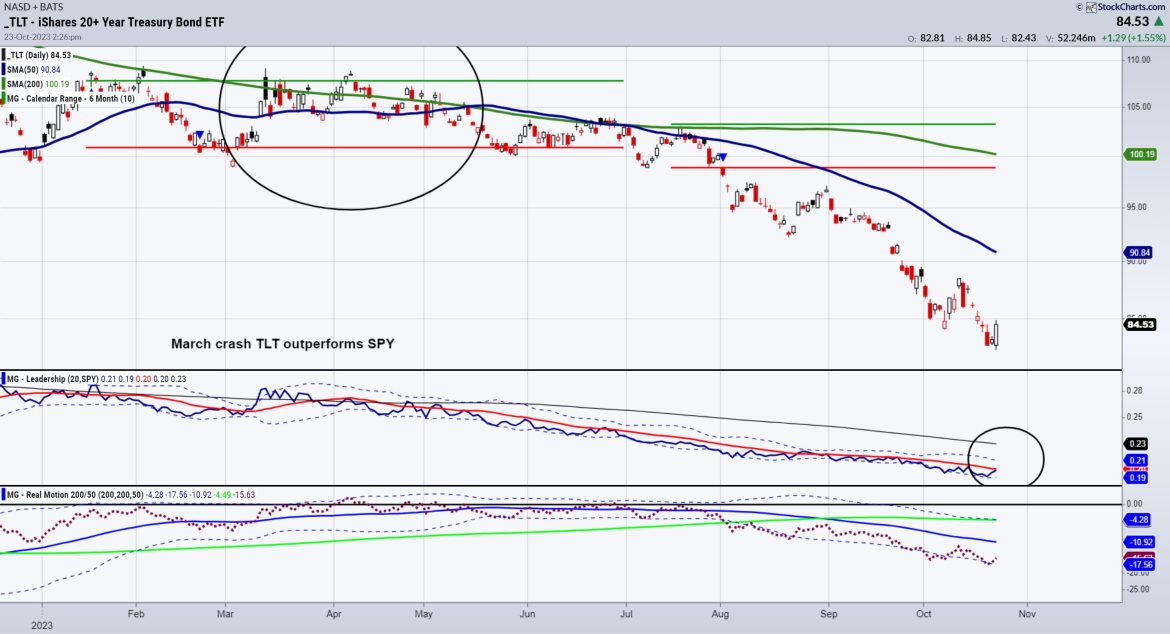Click the green SMA(200) legend marker
Viewport: 1170px width, 634px height.
pyautogui.click(x=4, y=83)
